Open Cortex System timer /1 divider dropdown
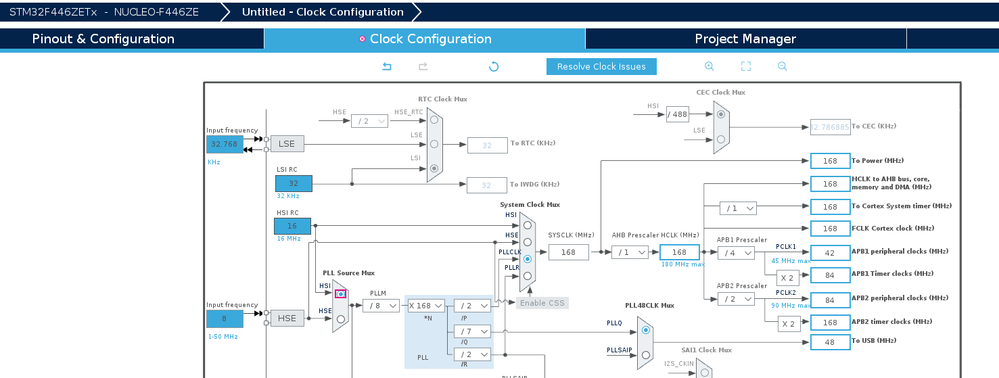This screenshot has height=378, width=999. 738,208
